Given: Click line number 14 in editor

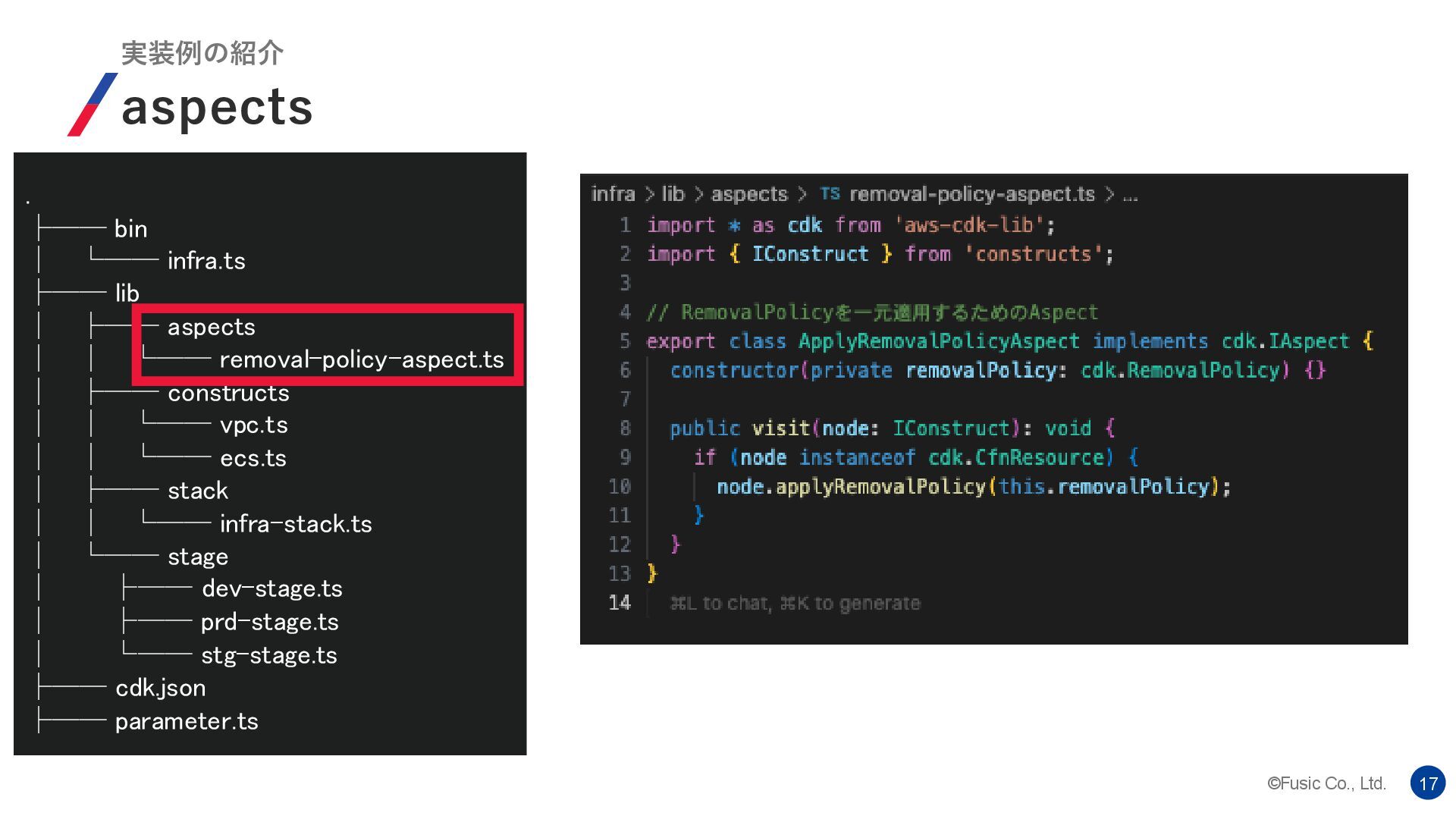Looking at the screenshot, I should click(x=620, y=603).
